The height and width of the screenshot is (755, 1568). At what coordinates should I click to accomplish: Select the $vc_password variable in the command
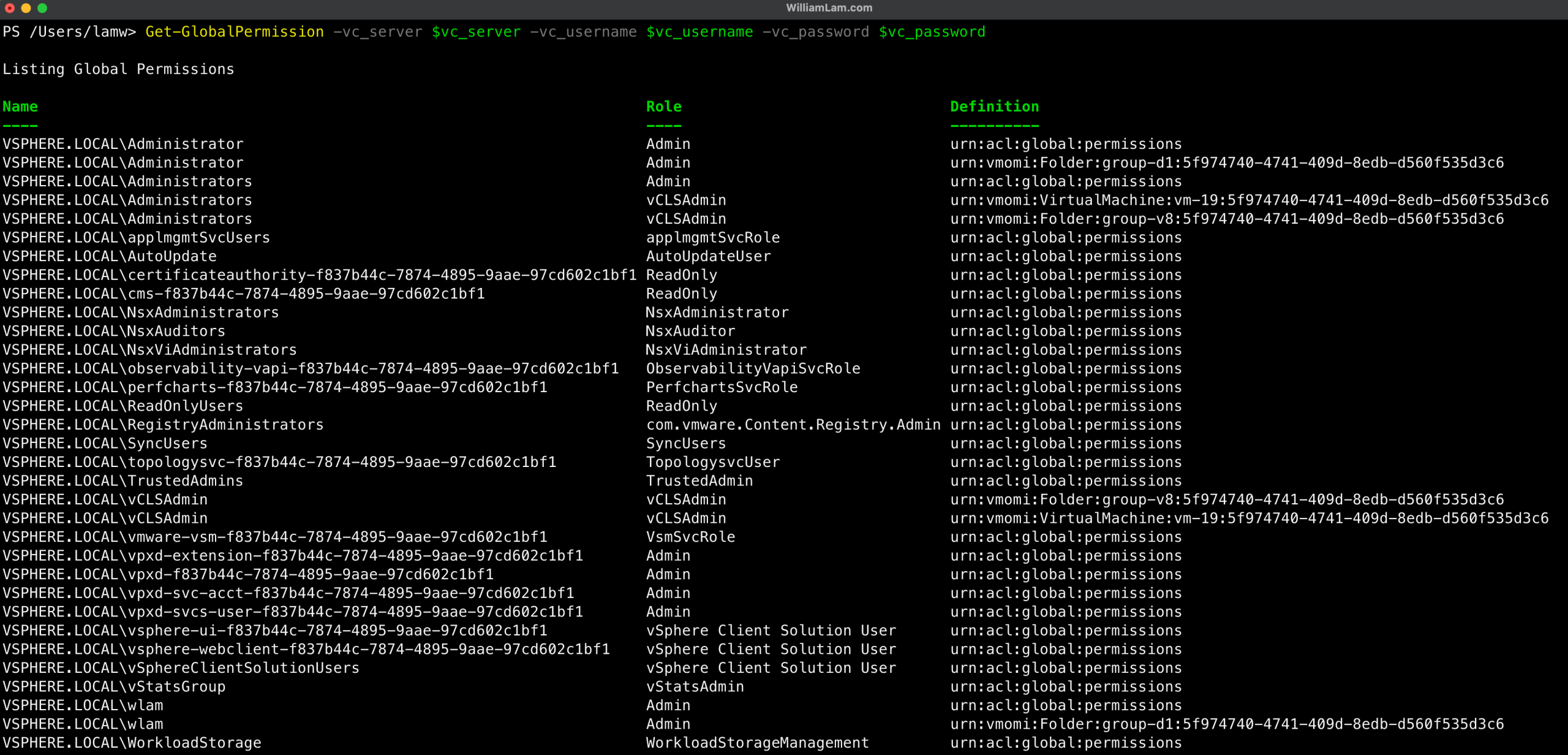tap(932, 31)
